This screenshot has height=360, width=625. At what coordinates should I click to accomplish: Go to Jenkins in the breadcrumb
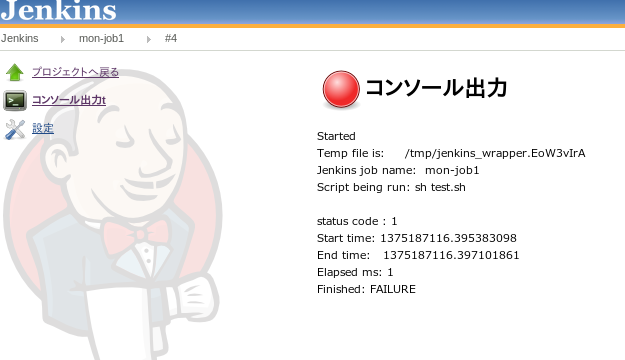pyautogui.click(x=20, y=38)
